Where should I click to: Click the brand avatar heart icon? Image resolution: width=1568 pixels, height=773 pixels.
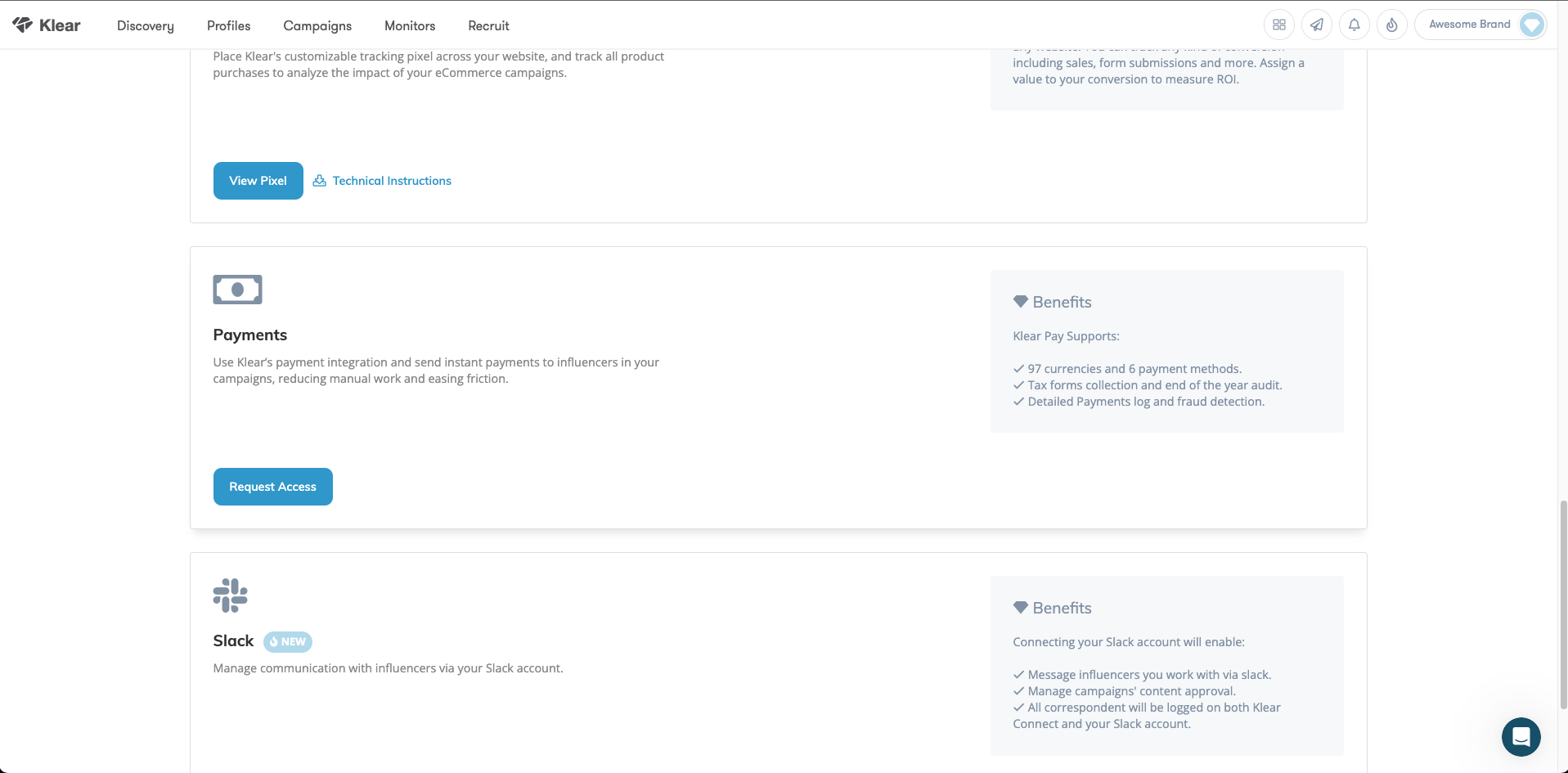(1531, 25)
